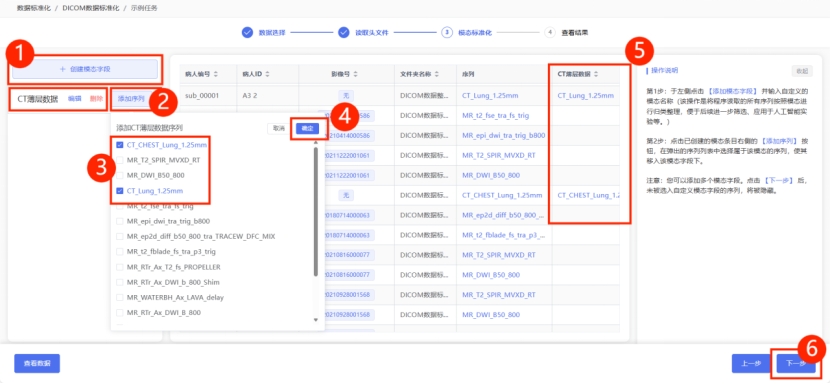The width and height of the screenshot is (830, 384).
Task: Click the step 4 查看结果 circle icon
Action: point(550,32)
